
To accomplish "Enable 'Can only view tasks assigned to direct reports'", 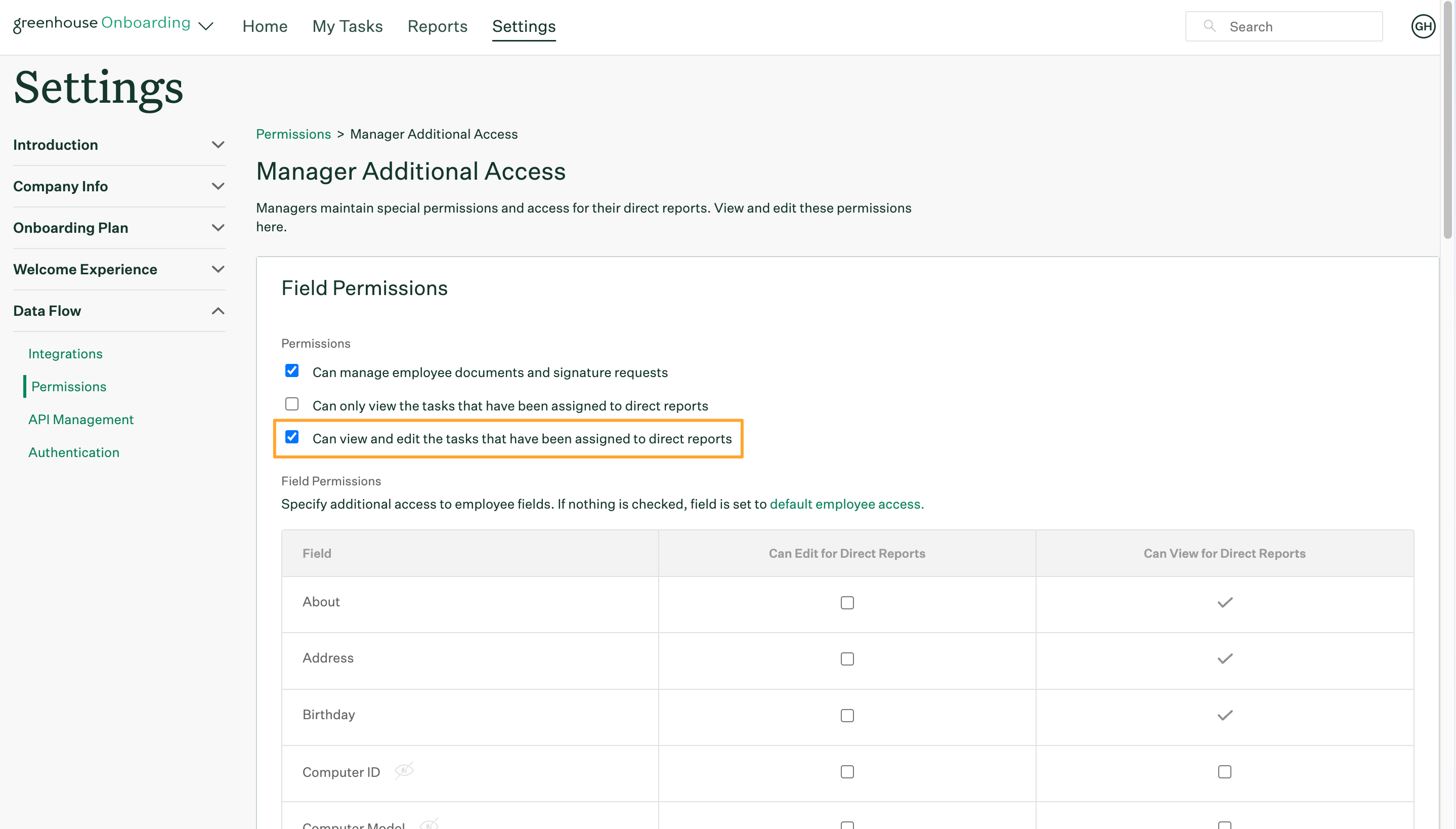I will click(x=291, y=404).
